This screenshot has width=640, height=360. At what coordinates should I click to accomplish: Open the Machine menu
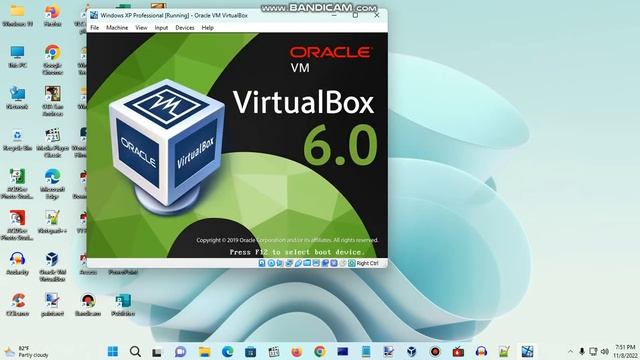(x=117, y=28)
